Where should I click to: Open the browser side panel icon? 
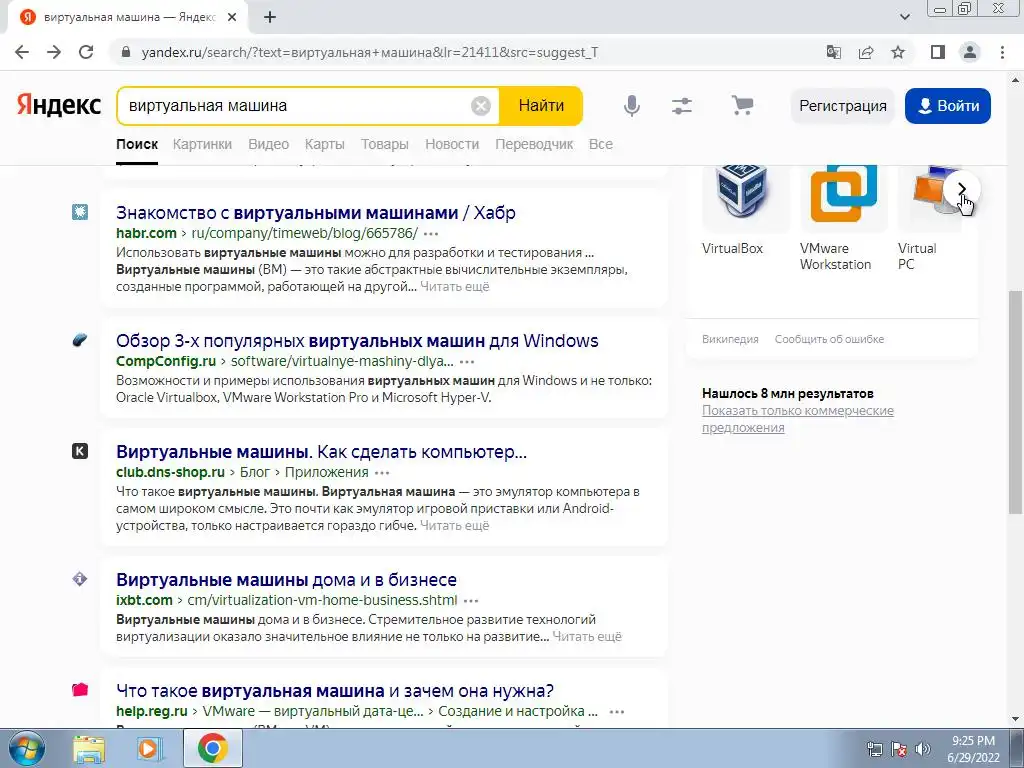tap(938, 52)
